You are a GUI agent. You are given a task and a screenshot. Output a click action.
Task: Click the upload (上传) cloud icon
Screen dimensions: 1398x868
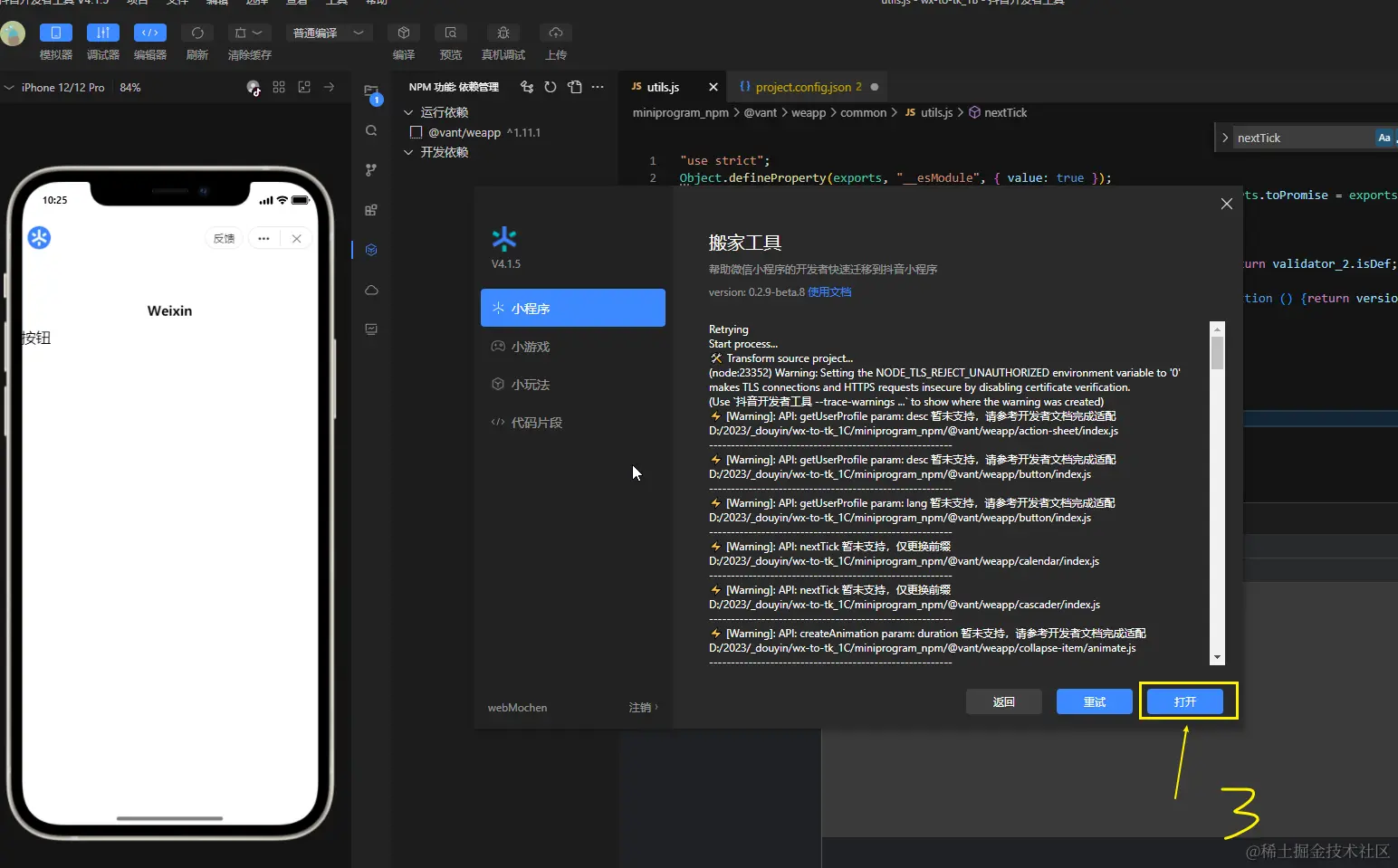[556, 33]
